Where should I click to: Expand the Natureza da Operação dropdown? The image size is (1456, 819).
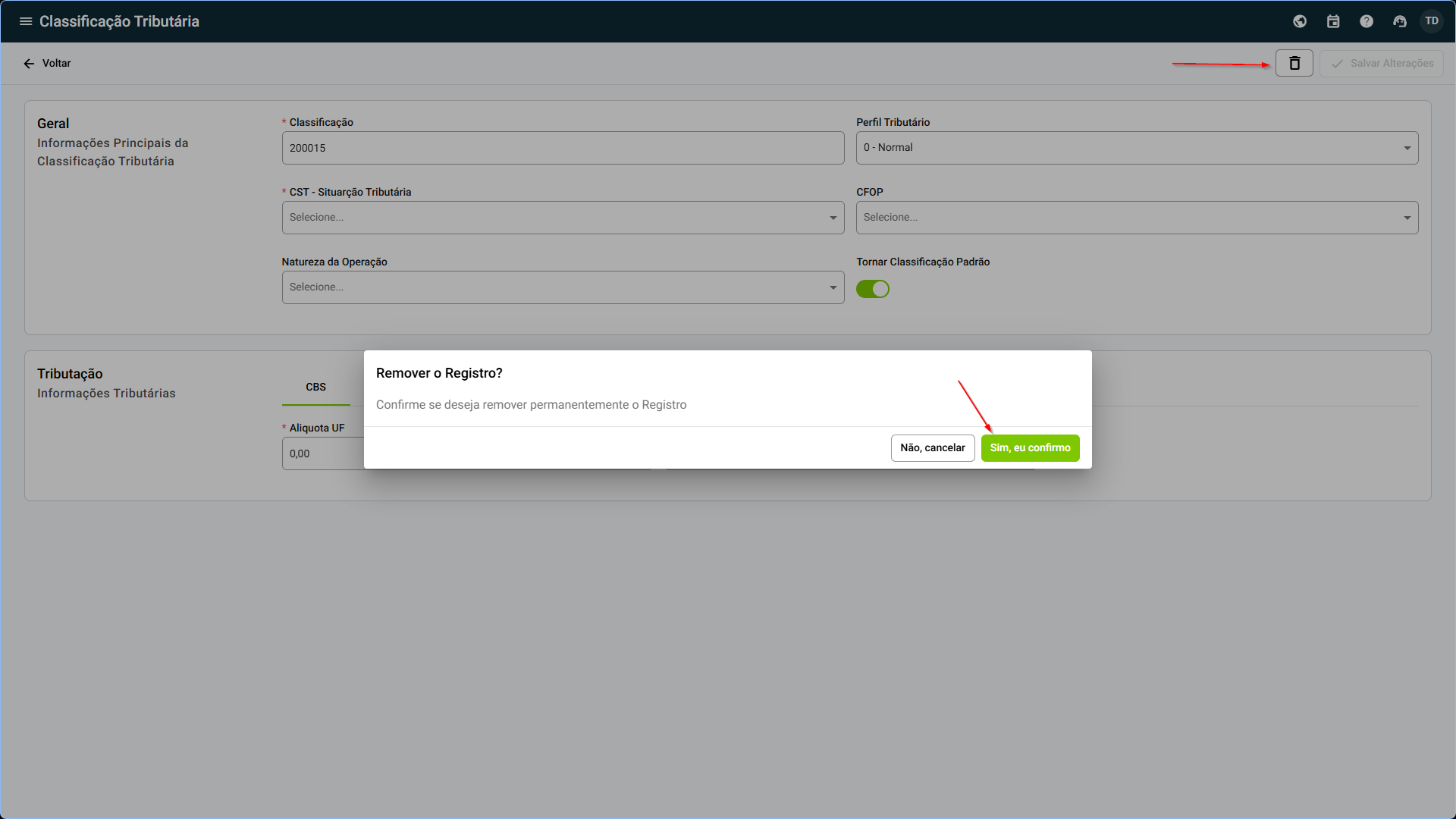click(563, 287)
